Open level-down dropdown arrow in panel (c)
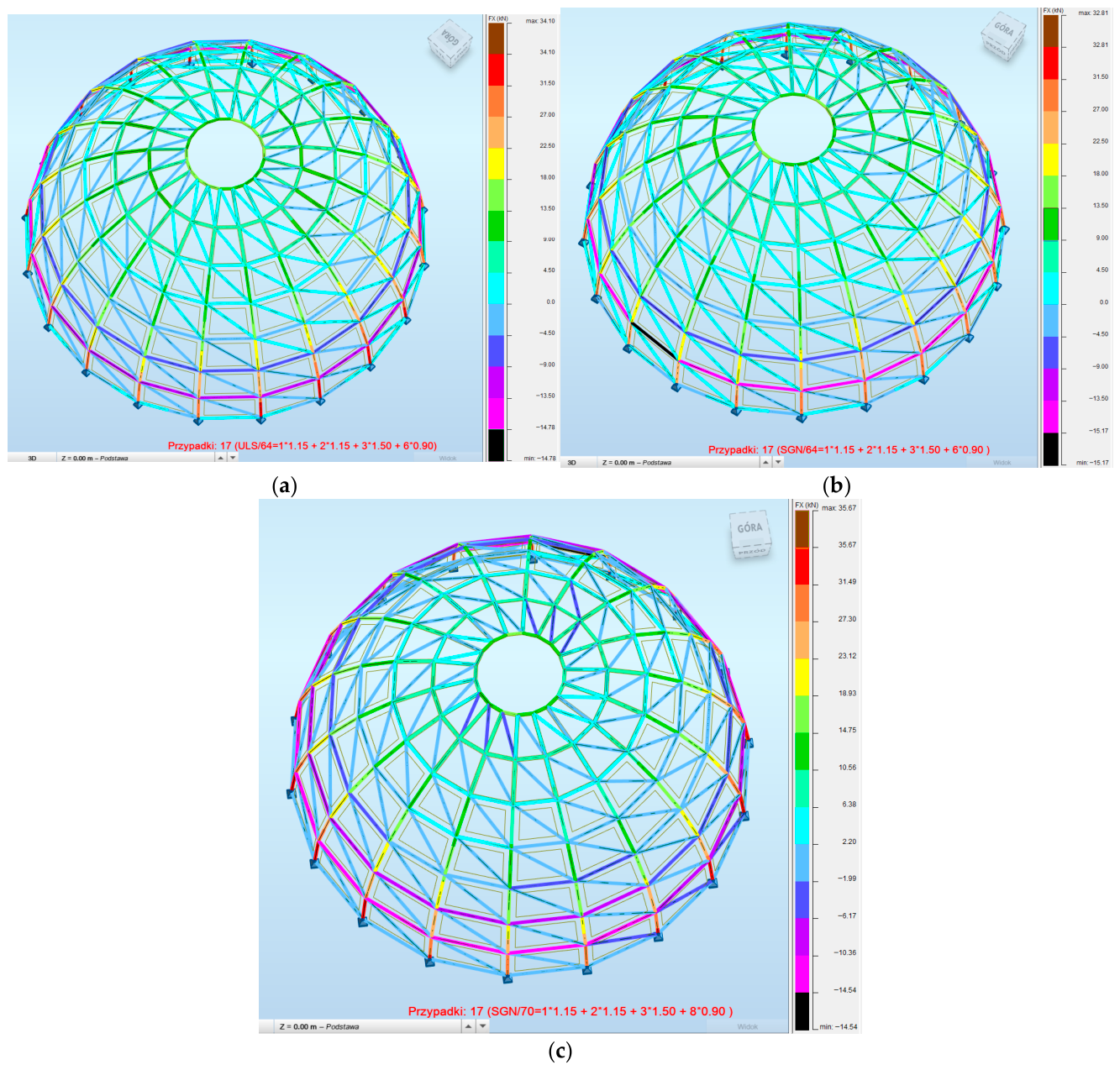The height and width of the screenshot is (1070, 1120). tap(482, 1026)
